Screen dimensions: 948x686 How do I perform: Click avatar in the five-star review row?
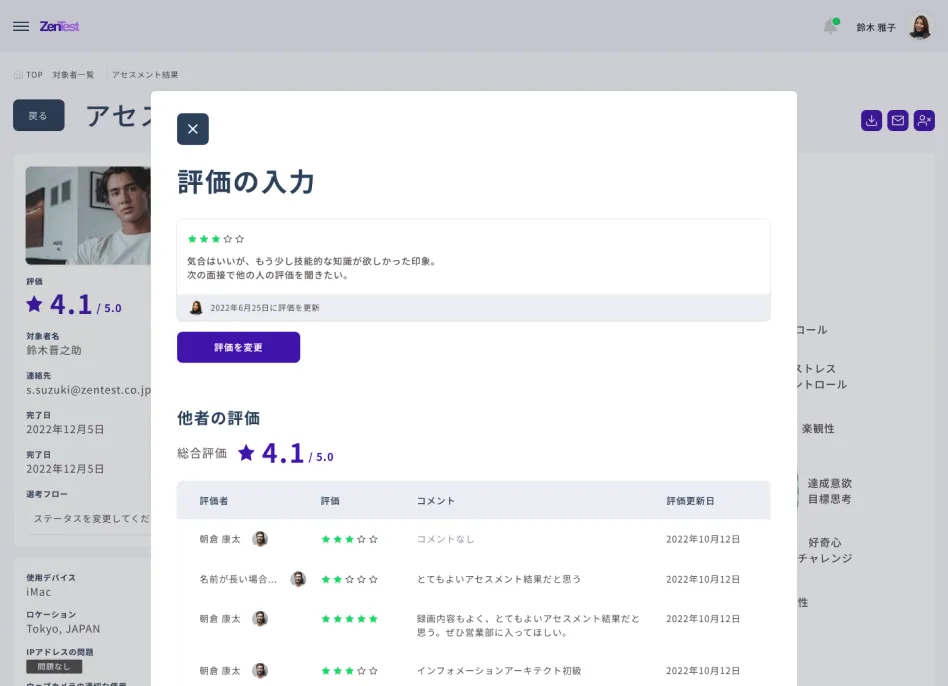coord(260,618)
